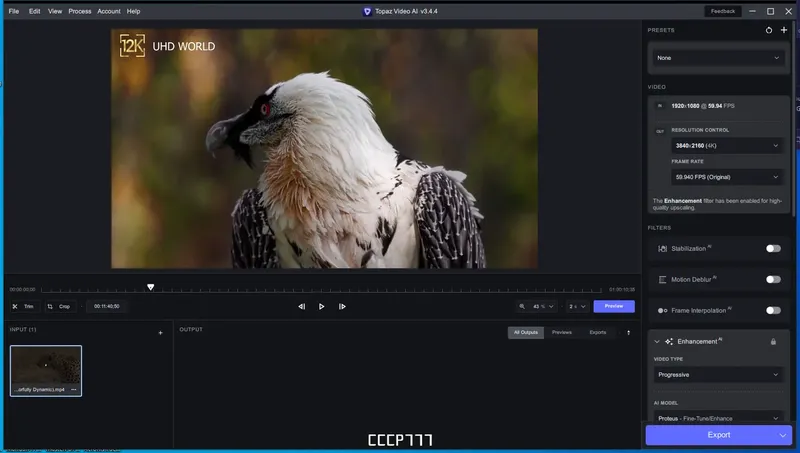The image size is (800, 453).
Task: Add a new preset with plus icon
Action: (x=784, y=30)
